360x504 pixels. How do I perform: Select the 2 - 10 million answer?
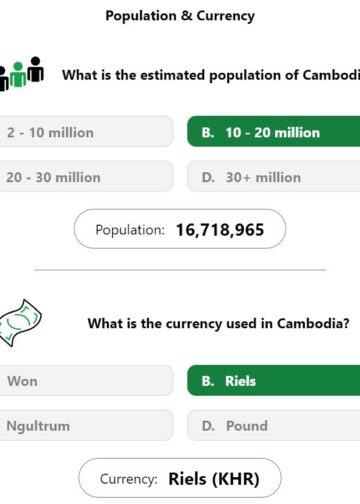pos(86,132)
